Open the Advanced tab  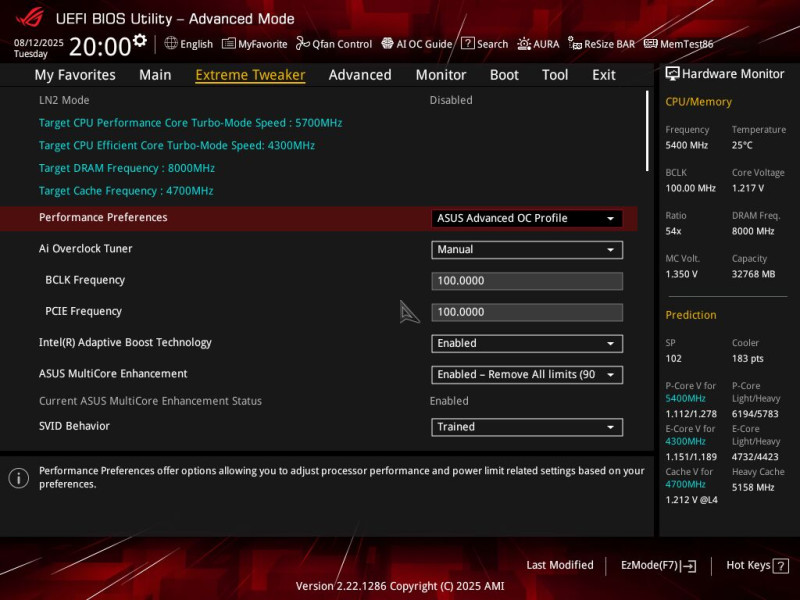click(360, 75)
